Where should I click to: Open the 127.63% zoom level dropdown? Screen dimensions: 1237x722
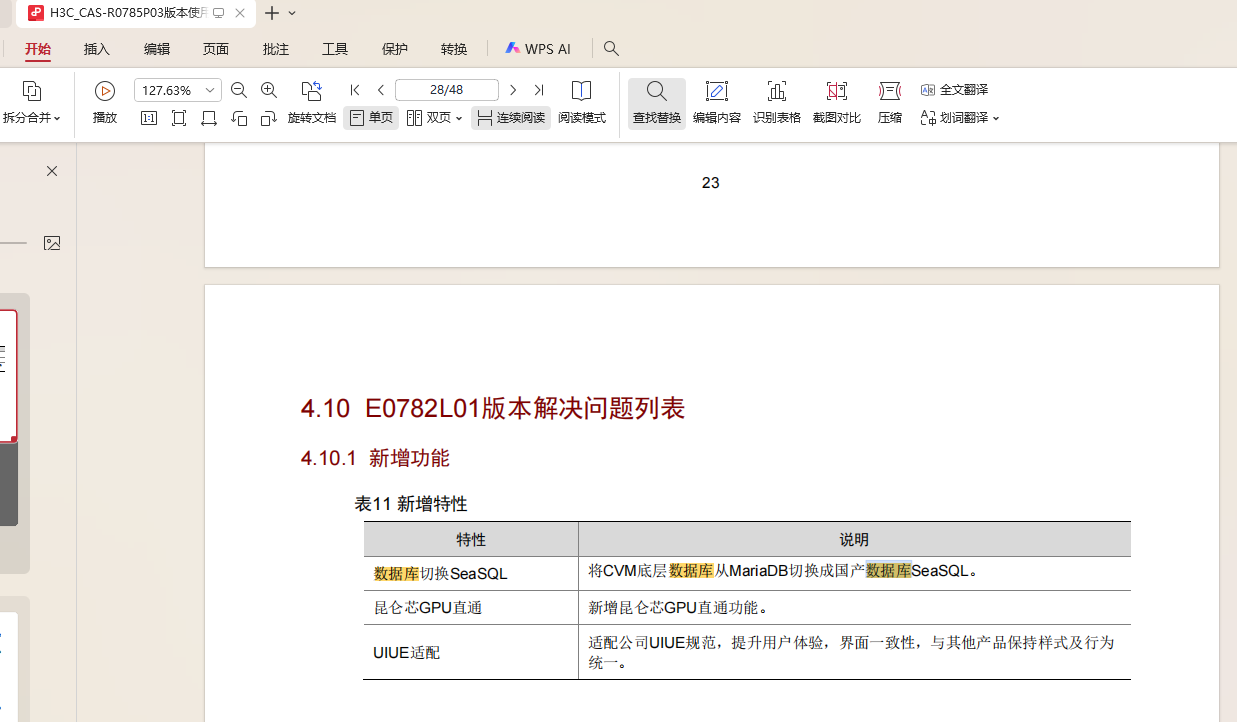coord(210,90)
